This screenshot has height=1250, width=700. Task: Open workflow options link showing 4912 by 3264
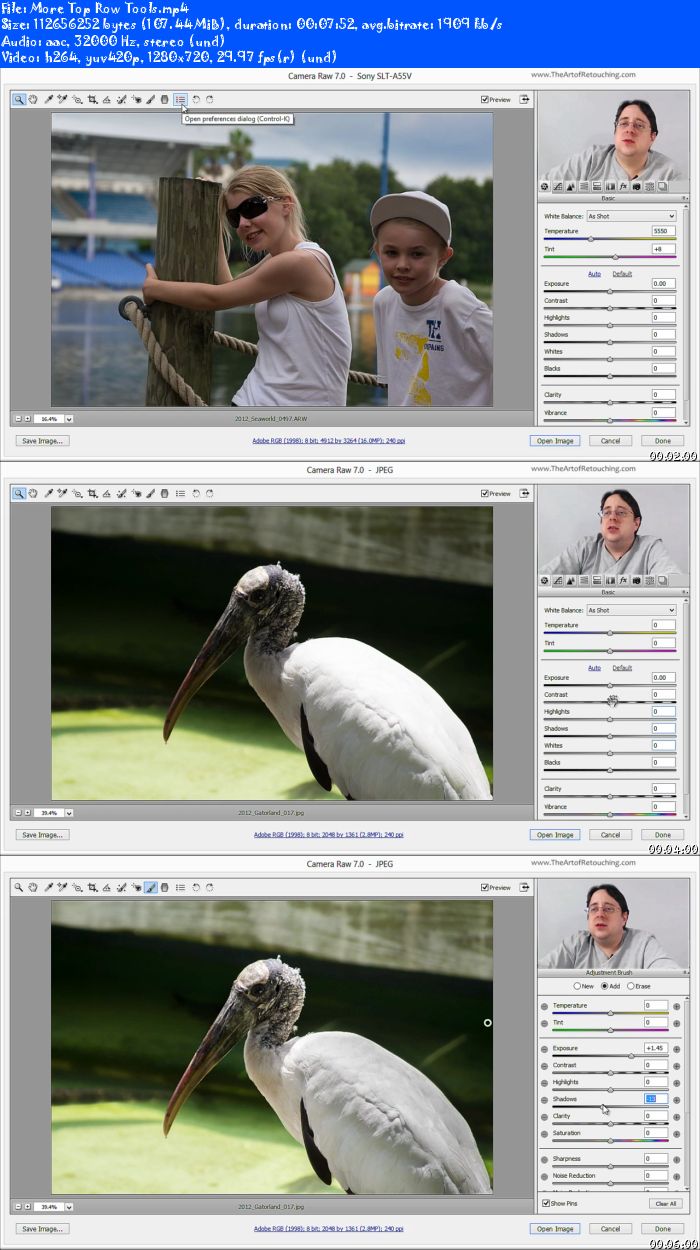pos(329,440)
